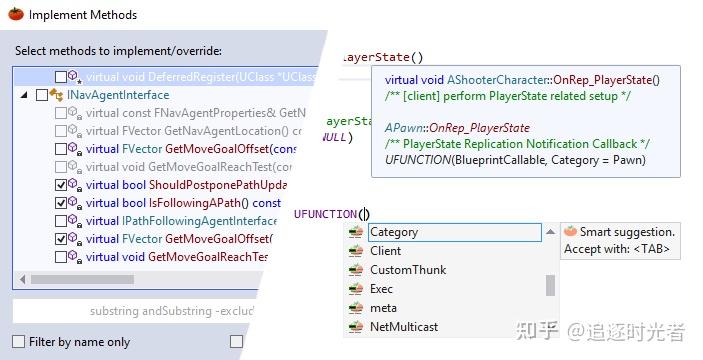Viewport: 703px width, 360px height.
Task: Click icon beside meta suggestion
Action: (356, 308)
